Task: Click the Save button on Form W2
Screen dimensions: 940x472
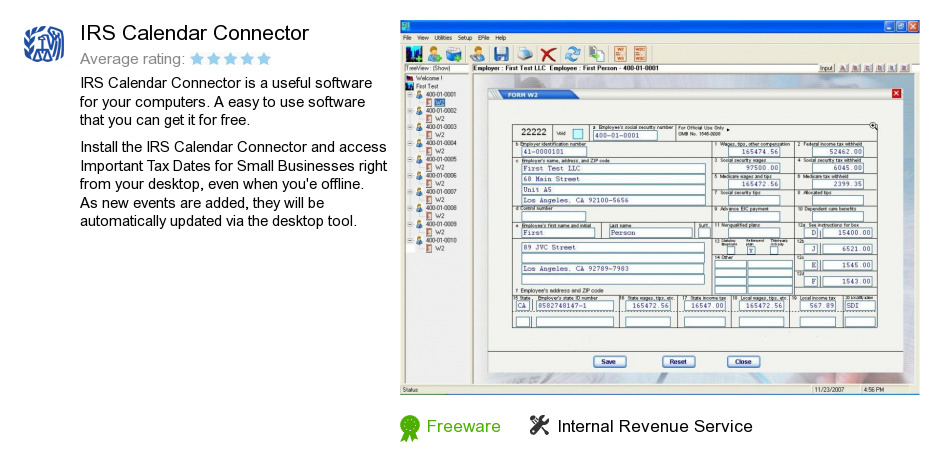Action: 609,362
